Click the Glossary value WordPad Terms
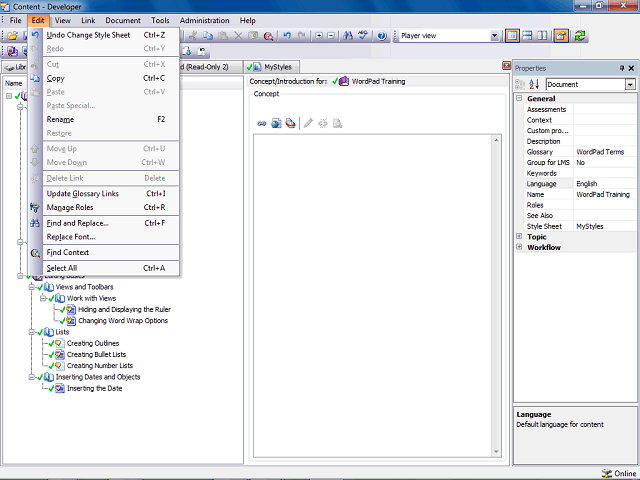 [600, 152]
